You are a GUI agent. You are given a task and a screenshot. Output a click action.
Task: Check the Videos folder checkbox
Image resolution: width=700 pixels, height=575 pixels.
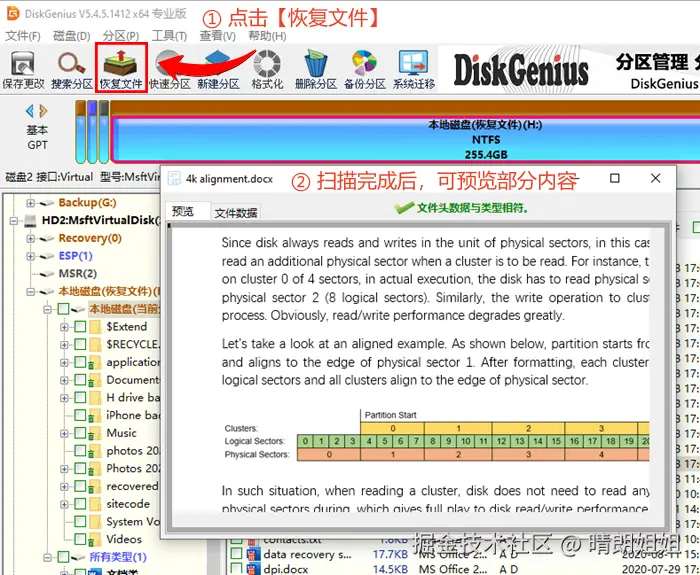80,539
